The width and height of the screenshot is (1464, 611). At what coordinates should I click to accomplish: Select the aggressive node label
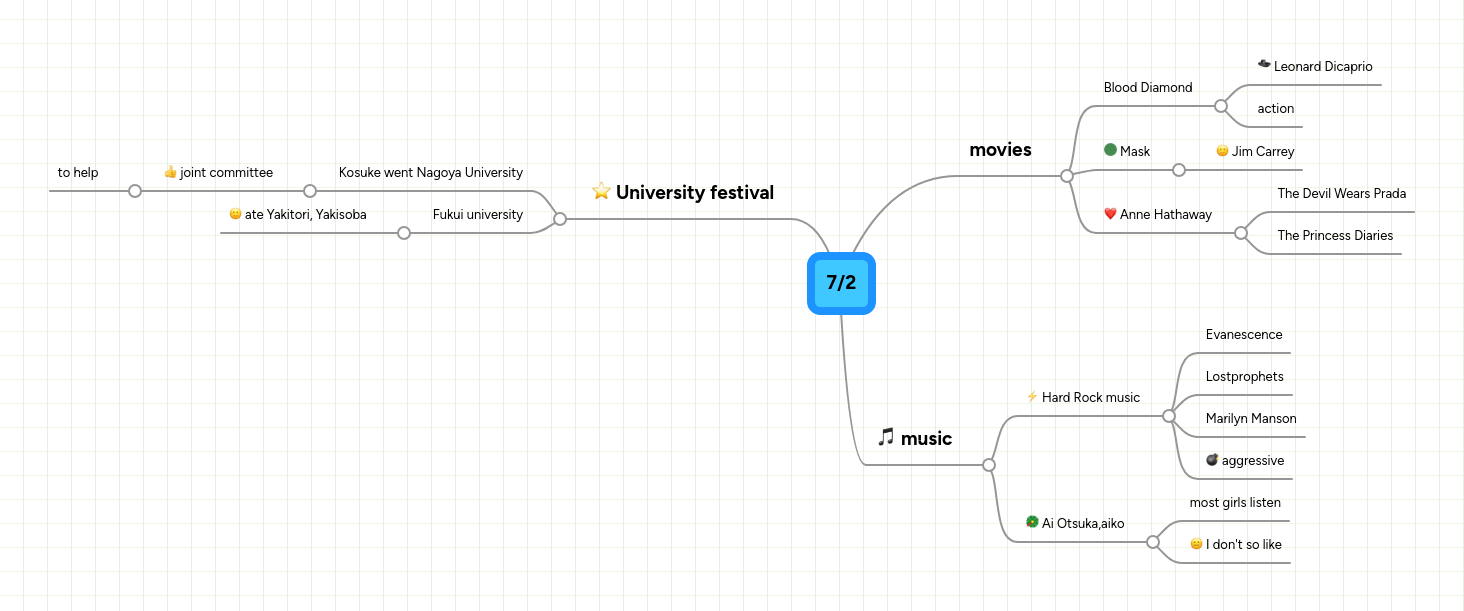pyautogui.click(x=1253, y=460)
